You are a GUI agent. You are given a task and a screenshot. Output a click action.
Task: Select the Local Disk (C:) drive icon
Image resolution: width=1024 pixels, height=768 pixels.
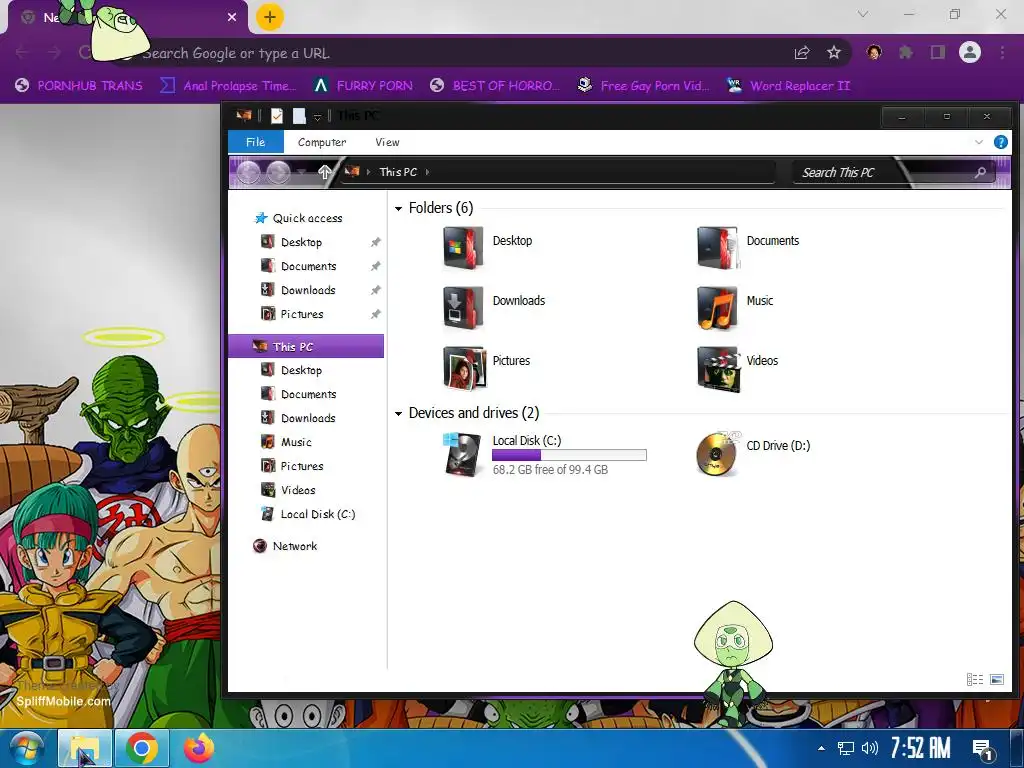462,453
